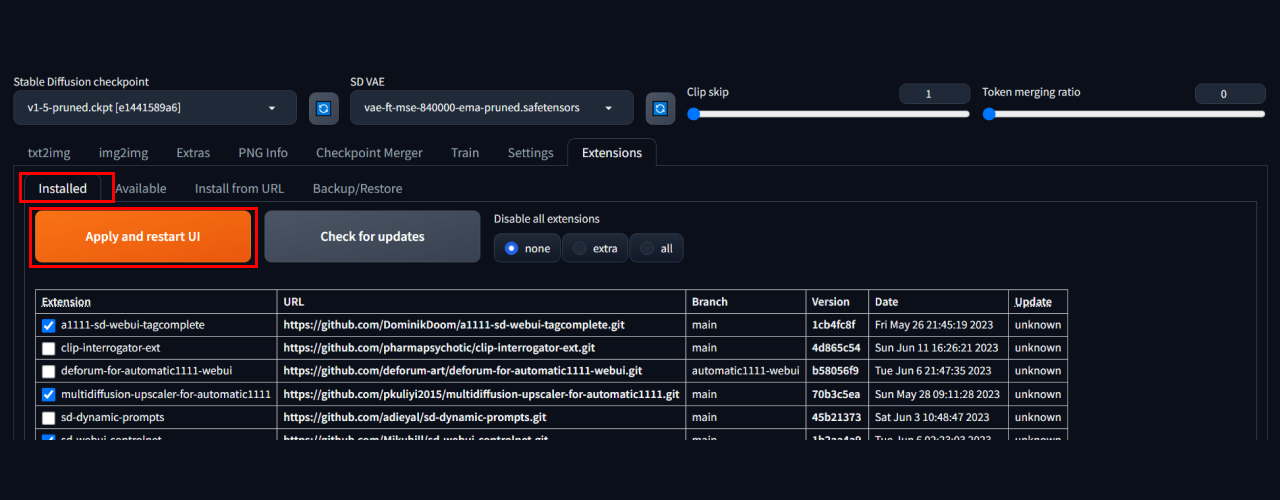Go to the Available extensions tab
Viewport: 1280px width, 500px height.
(x=140, y=188)
